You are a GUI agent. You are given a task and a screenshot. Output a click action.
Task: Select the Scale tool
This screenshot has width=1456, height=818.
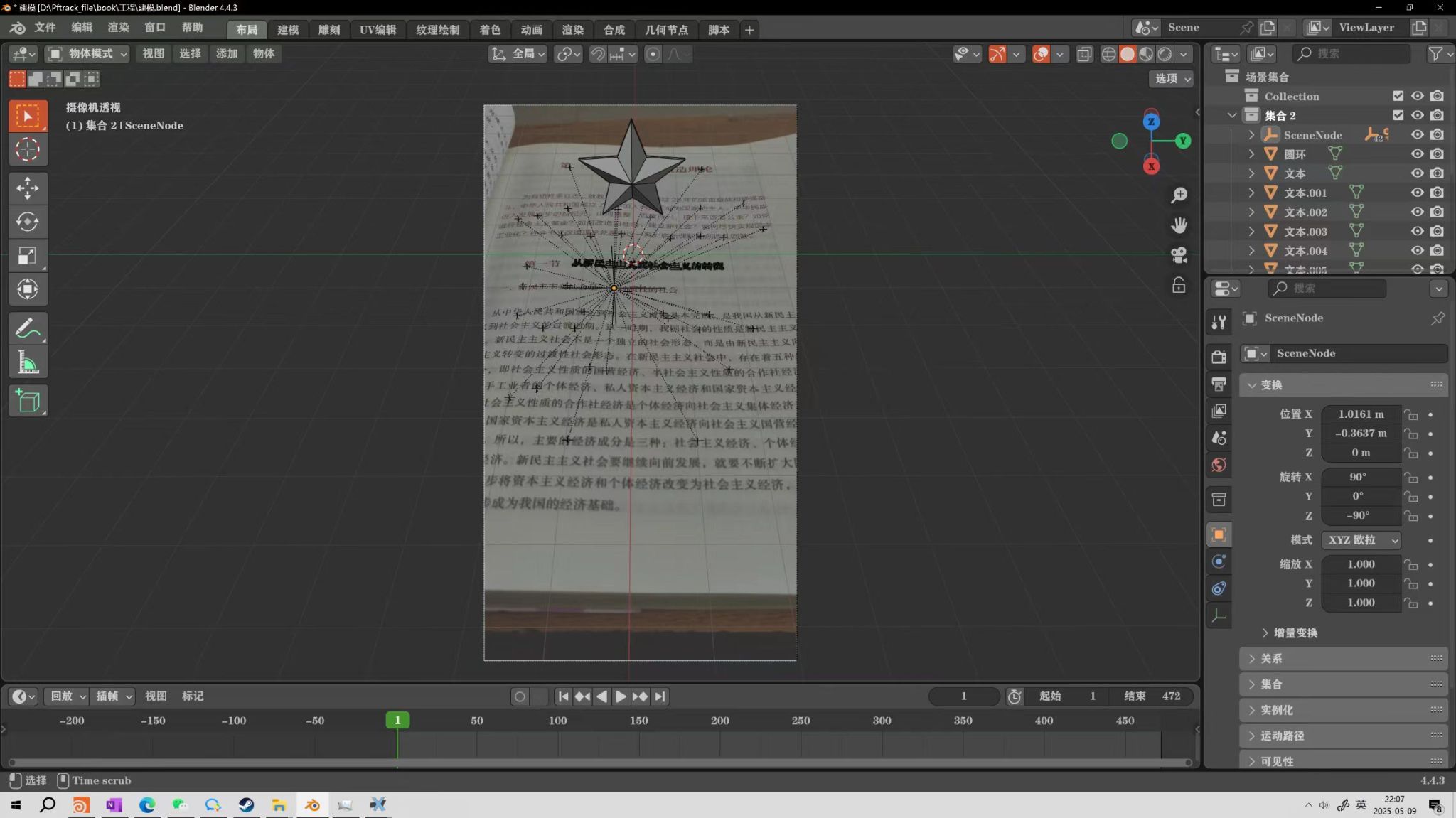(28, 256)
